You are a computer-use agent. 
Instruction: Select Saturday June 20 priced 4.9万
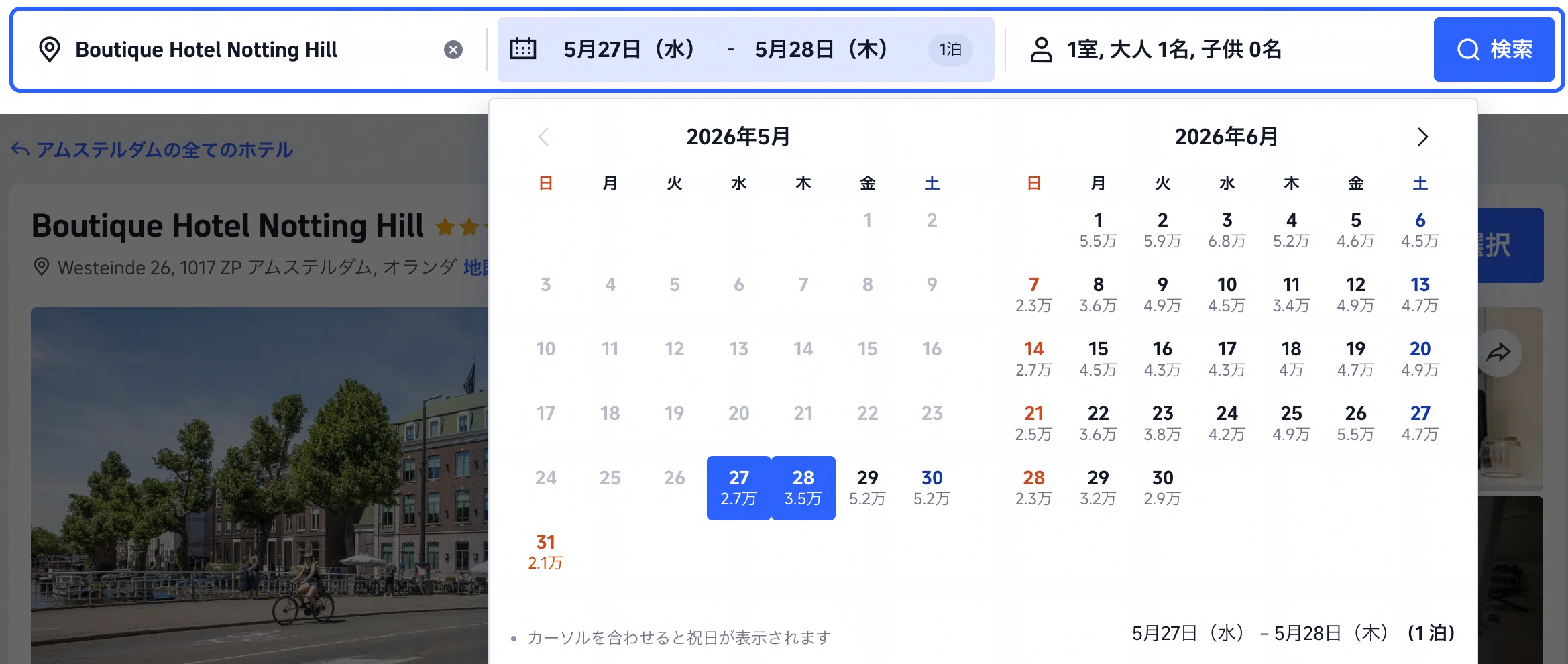tap(1420, 359)
